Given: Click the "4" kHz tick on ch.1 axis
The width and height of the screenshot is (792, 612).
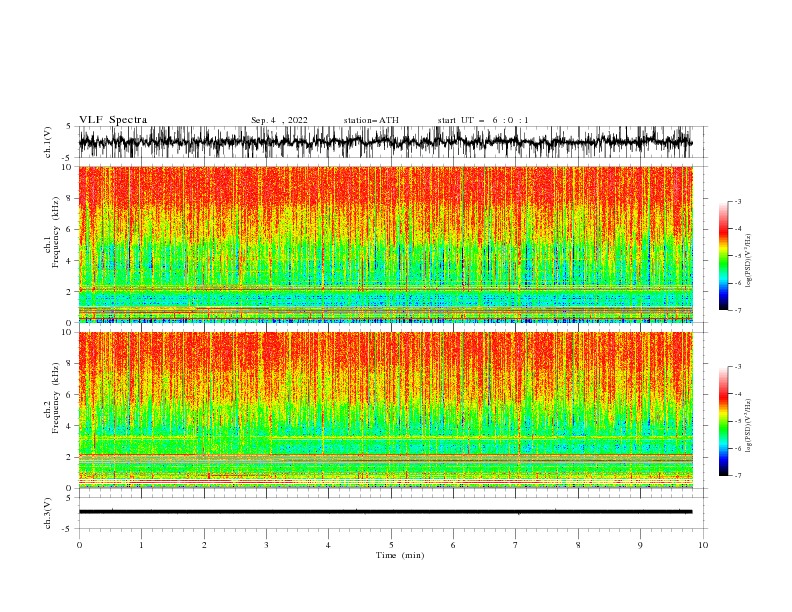Looking at the screenshot, I should tap(71, 261).
